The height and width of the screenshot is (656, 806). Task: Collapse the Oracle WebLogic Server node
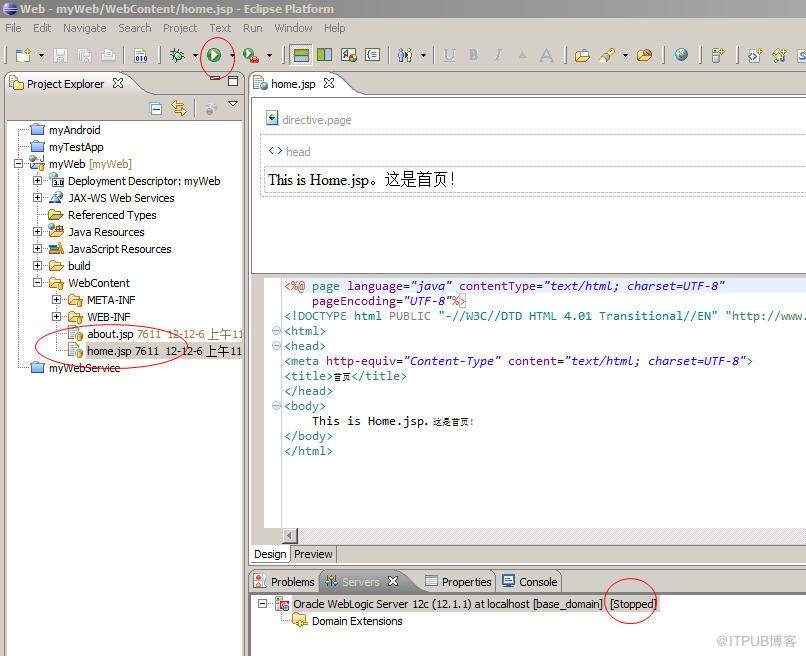point(262,603)
